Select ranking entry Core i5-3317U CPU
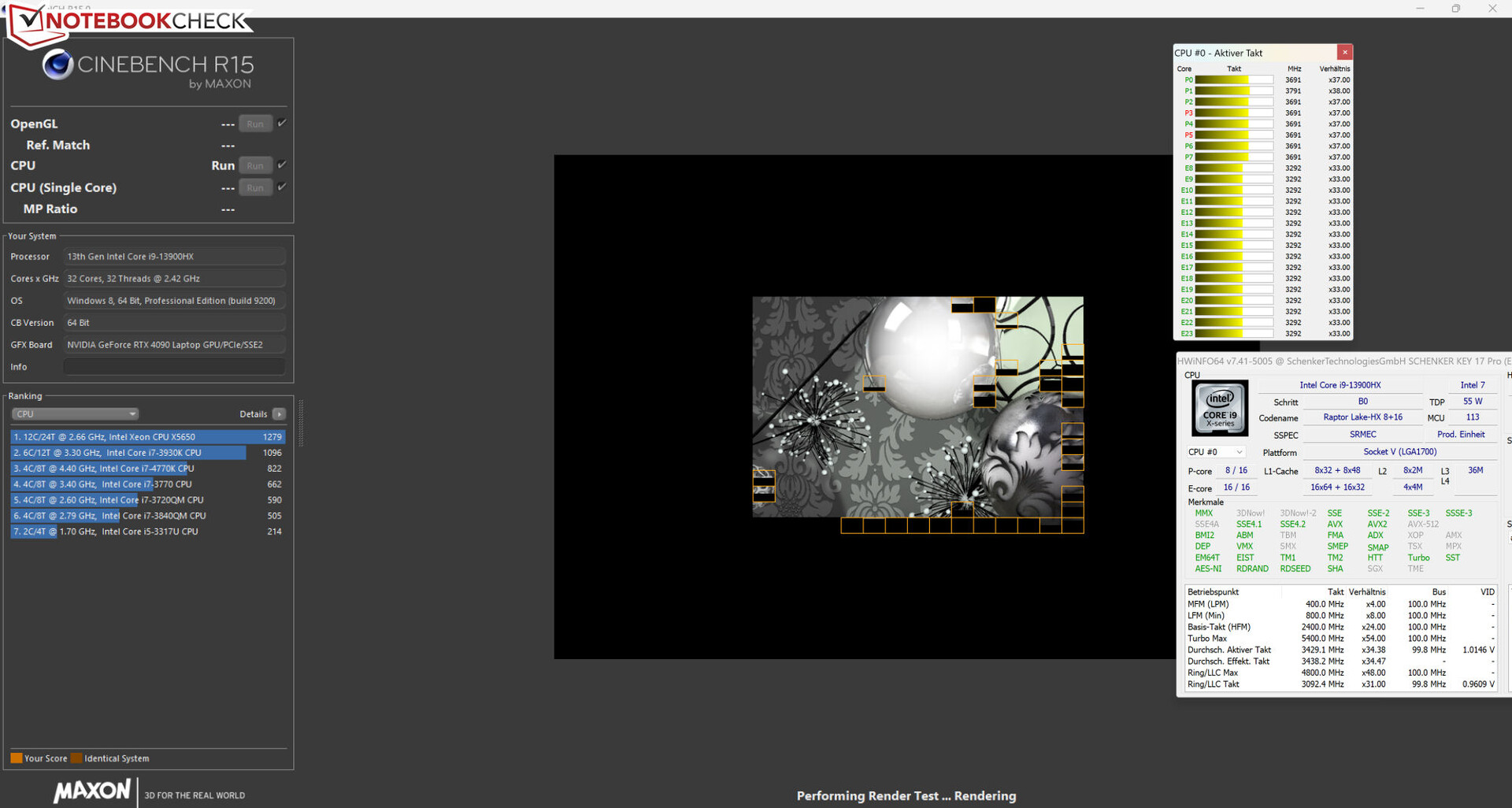The image size is (1512, 808). [x=148, y=532]
